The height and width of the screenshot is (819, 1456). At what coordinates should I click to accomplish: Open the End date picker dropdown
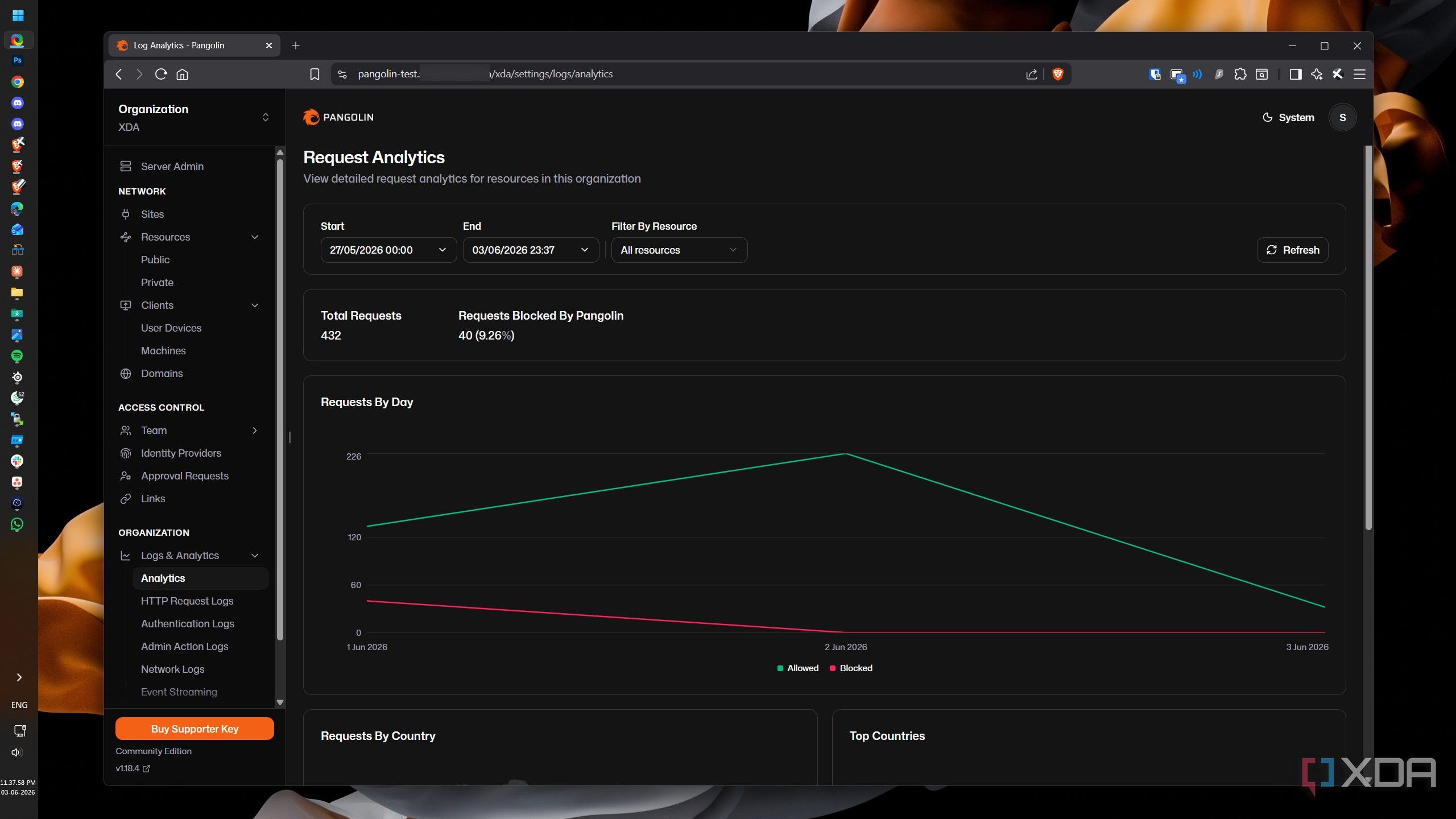pyautogui.click(x=531, y=250)
